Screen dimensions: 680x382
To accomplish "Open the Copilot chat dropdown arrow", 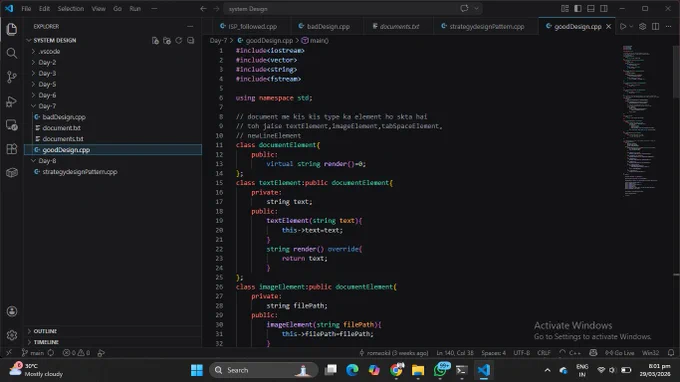I will 476,8.
